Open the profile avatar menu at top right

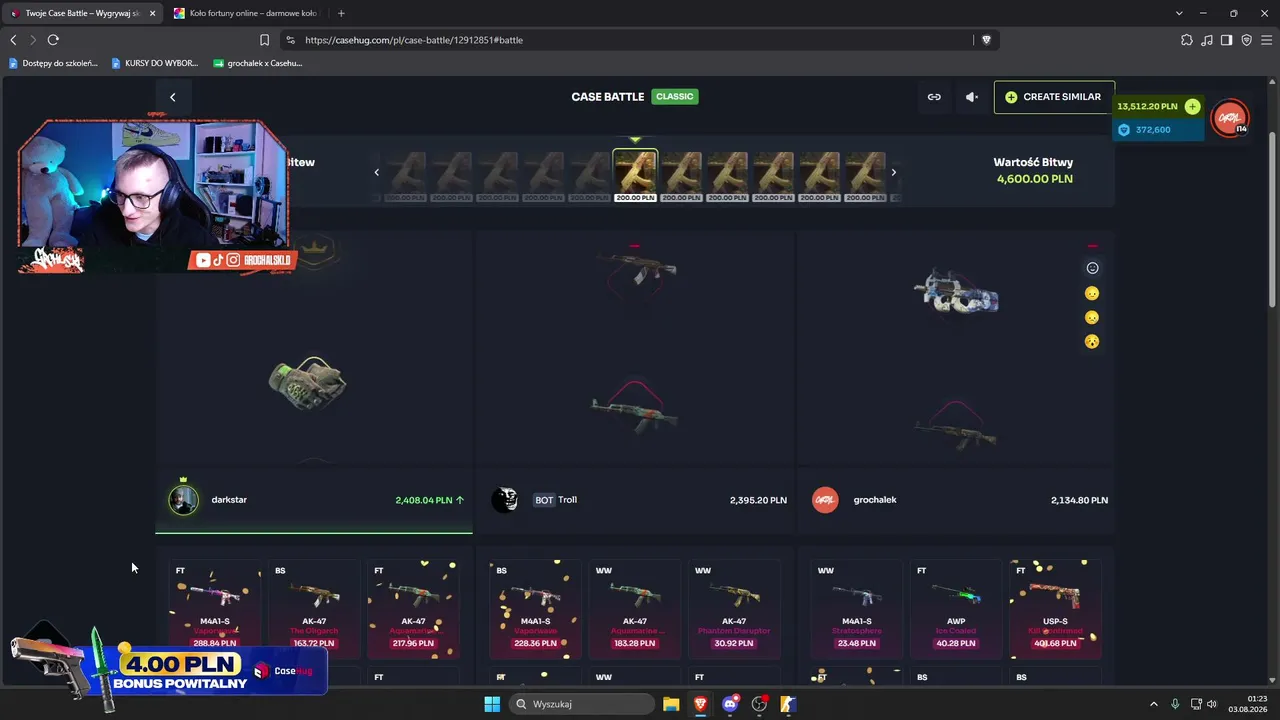click(x=1230, y=118)
